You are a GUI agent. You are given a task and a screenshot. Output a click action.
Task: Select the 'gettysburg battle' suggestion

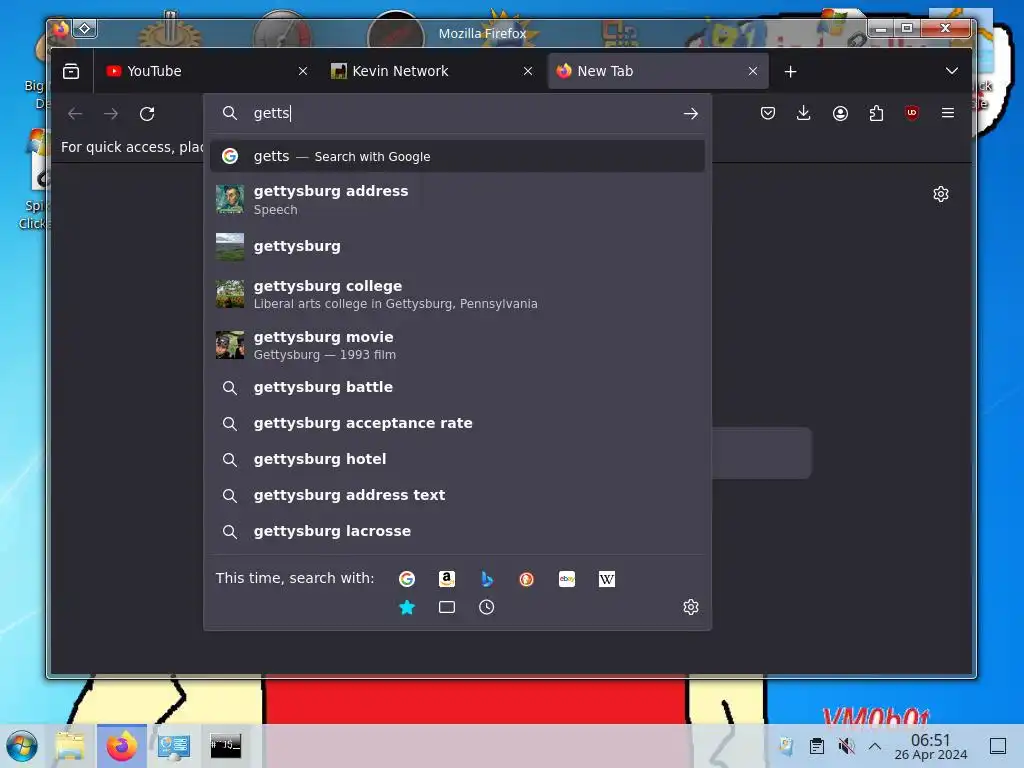tap(457, 387)
